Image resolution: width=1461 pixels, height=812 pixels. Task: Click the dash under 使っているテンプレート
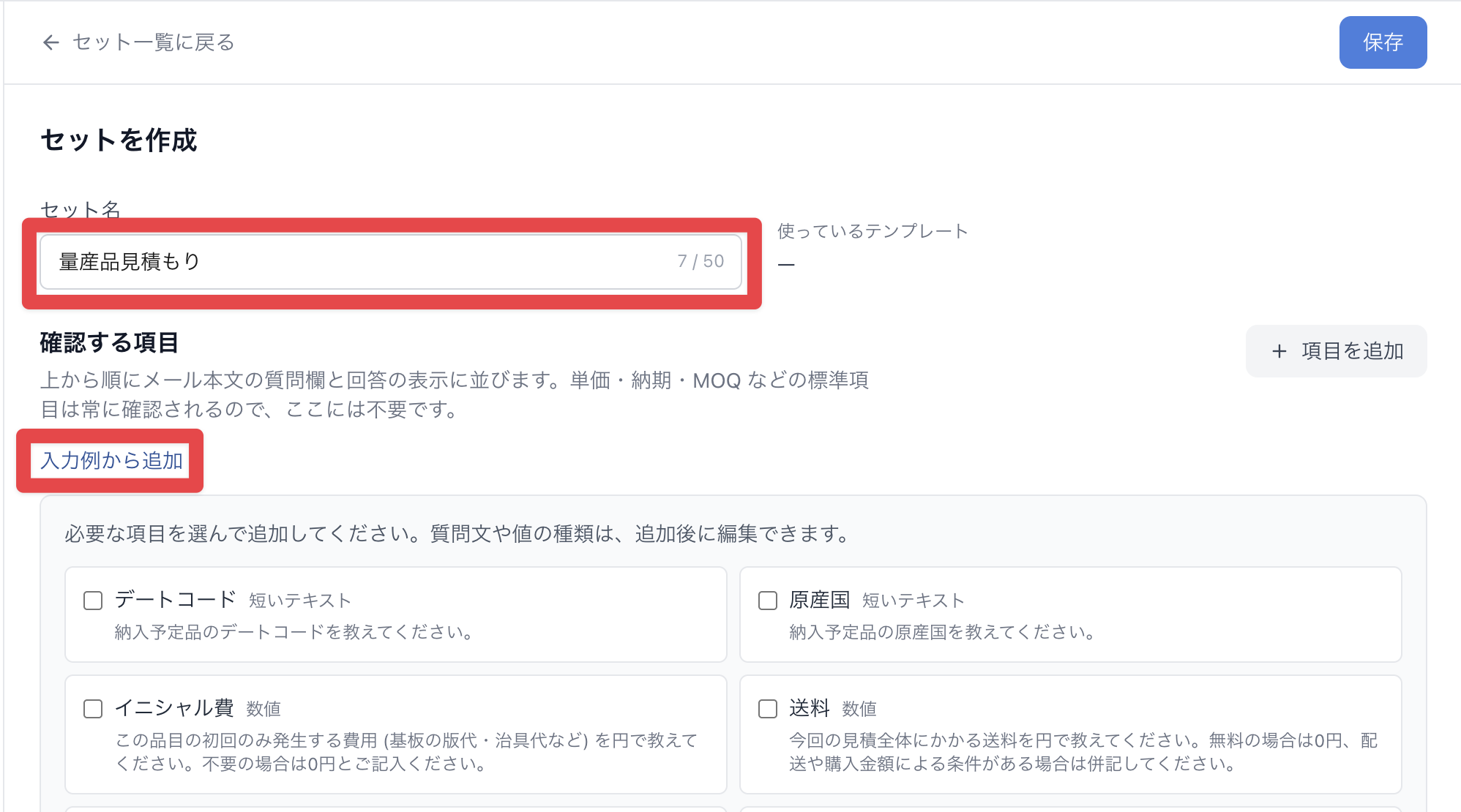pos(786,264)
